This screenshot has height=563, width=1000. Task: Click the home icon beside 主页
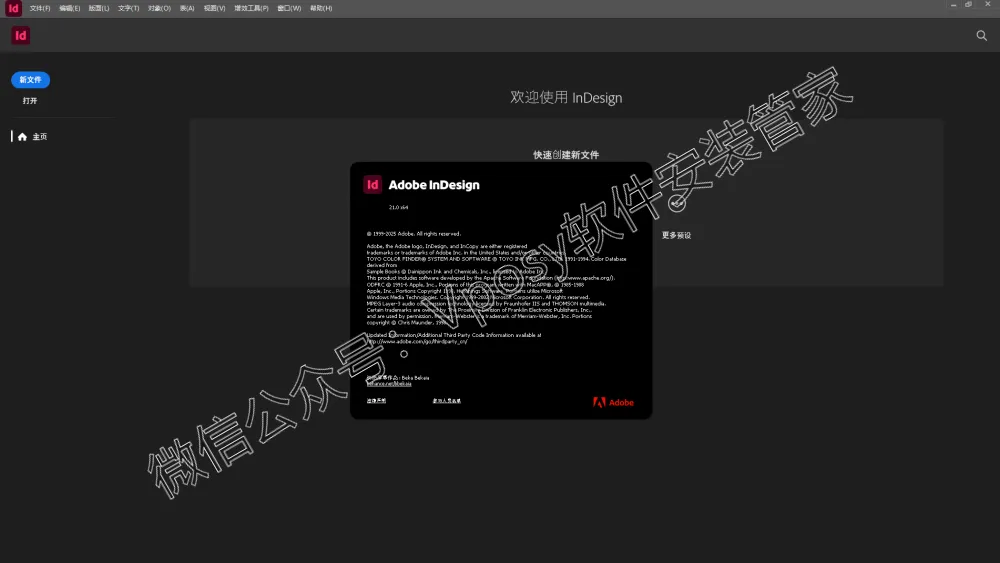22,137
